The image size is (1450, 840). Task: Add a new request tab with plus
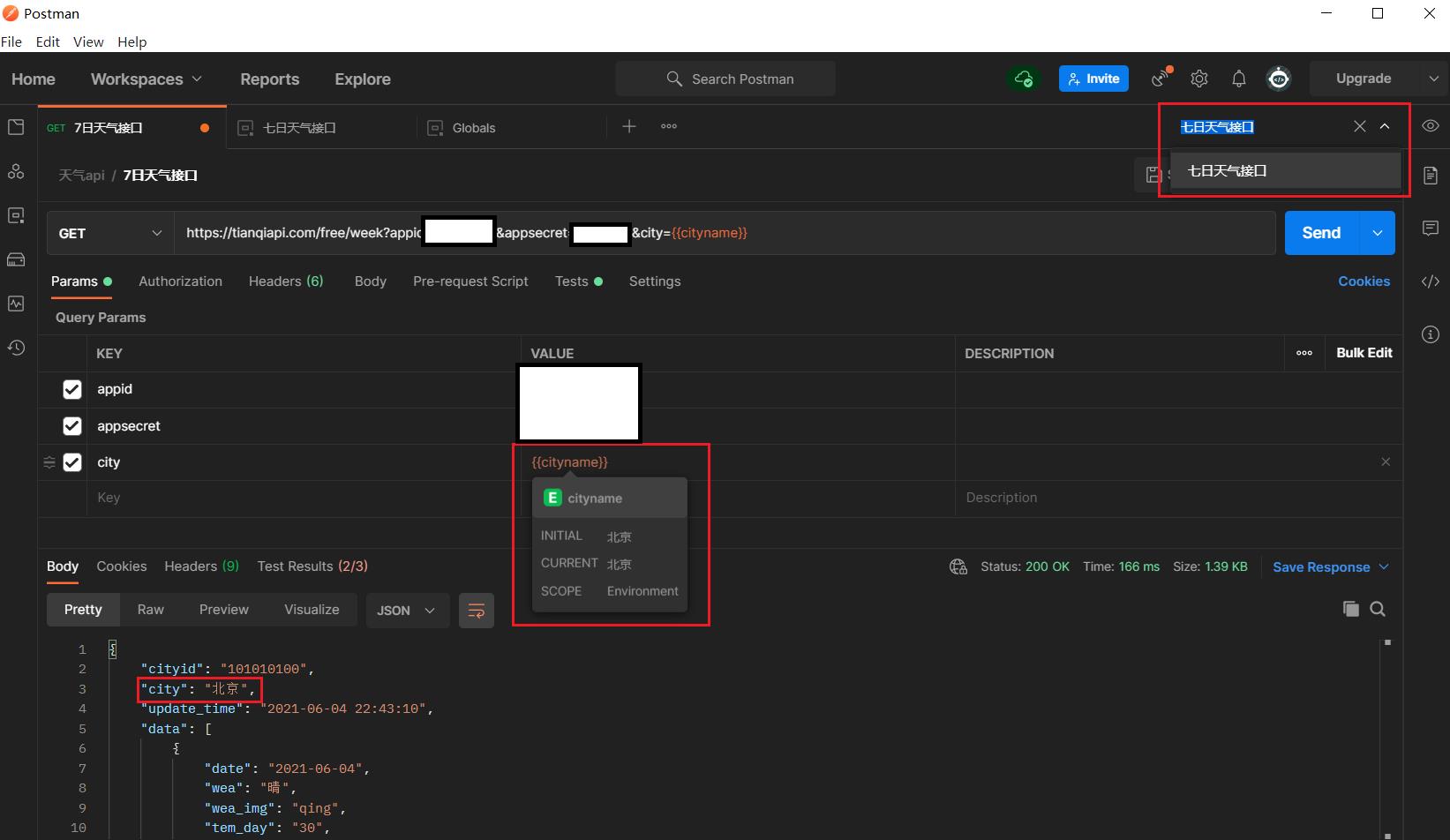(x=629, y=126)
